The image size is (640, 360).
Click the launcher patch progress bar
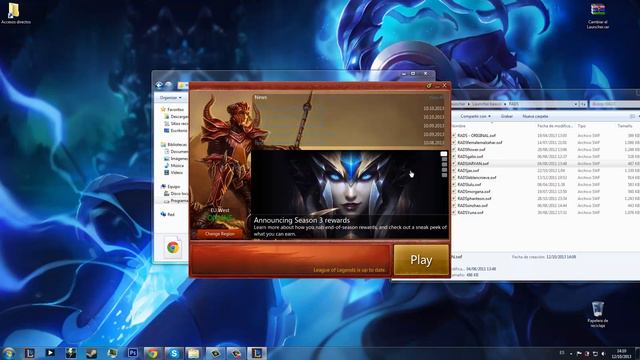[x=291, y=260]
